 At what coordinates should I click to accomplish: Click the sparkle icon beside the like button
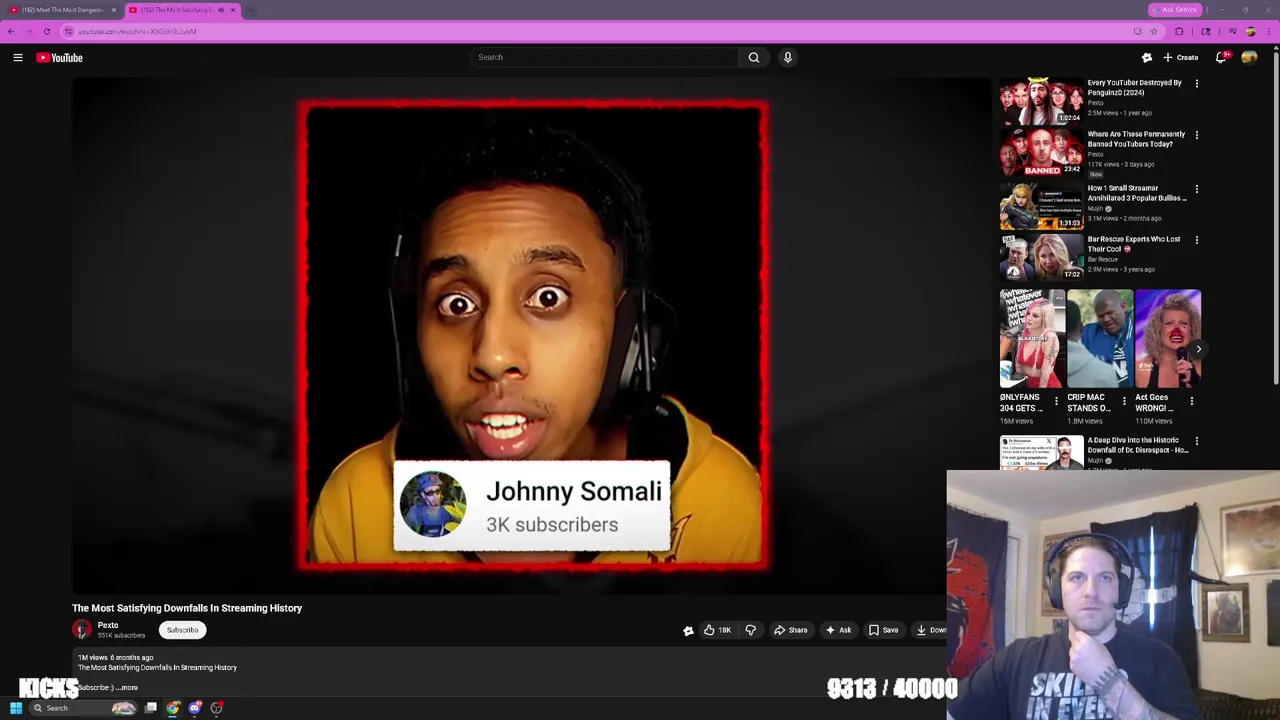pyautogui.click(x=688, y=630)
